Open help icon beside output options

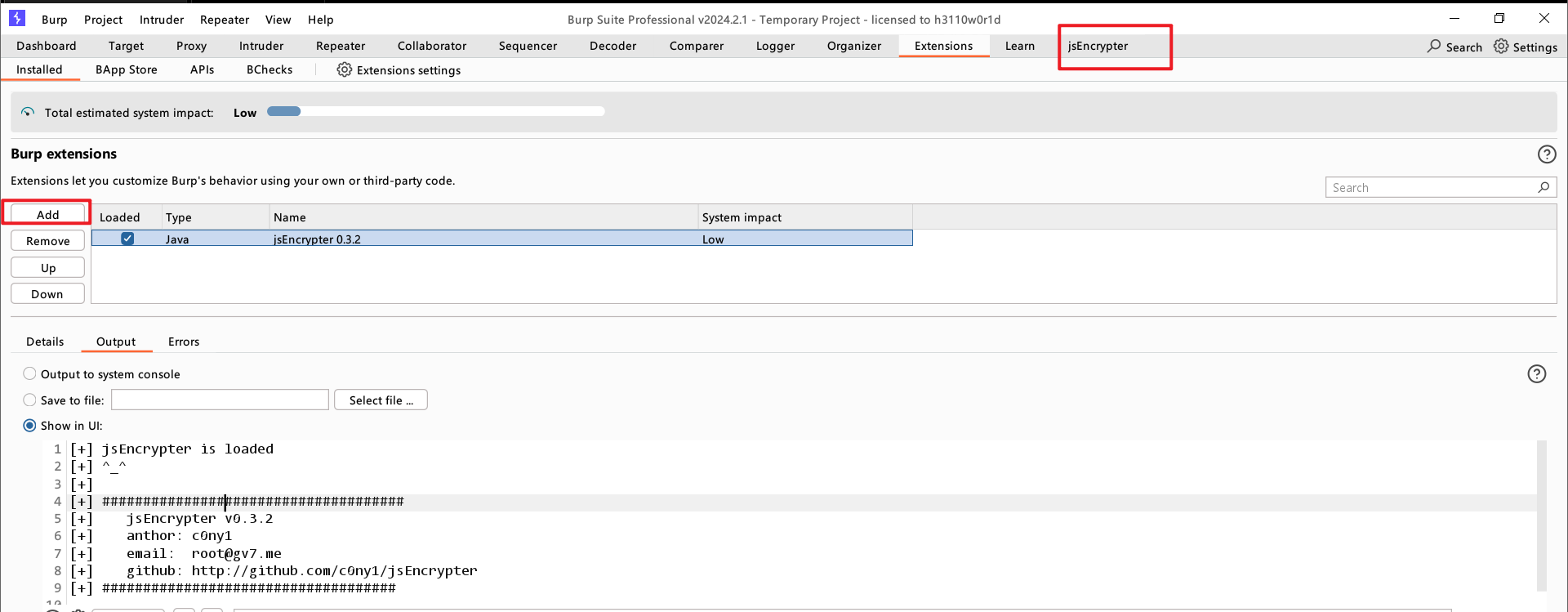click(x=1537, y=374)
